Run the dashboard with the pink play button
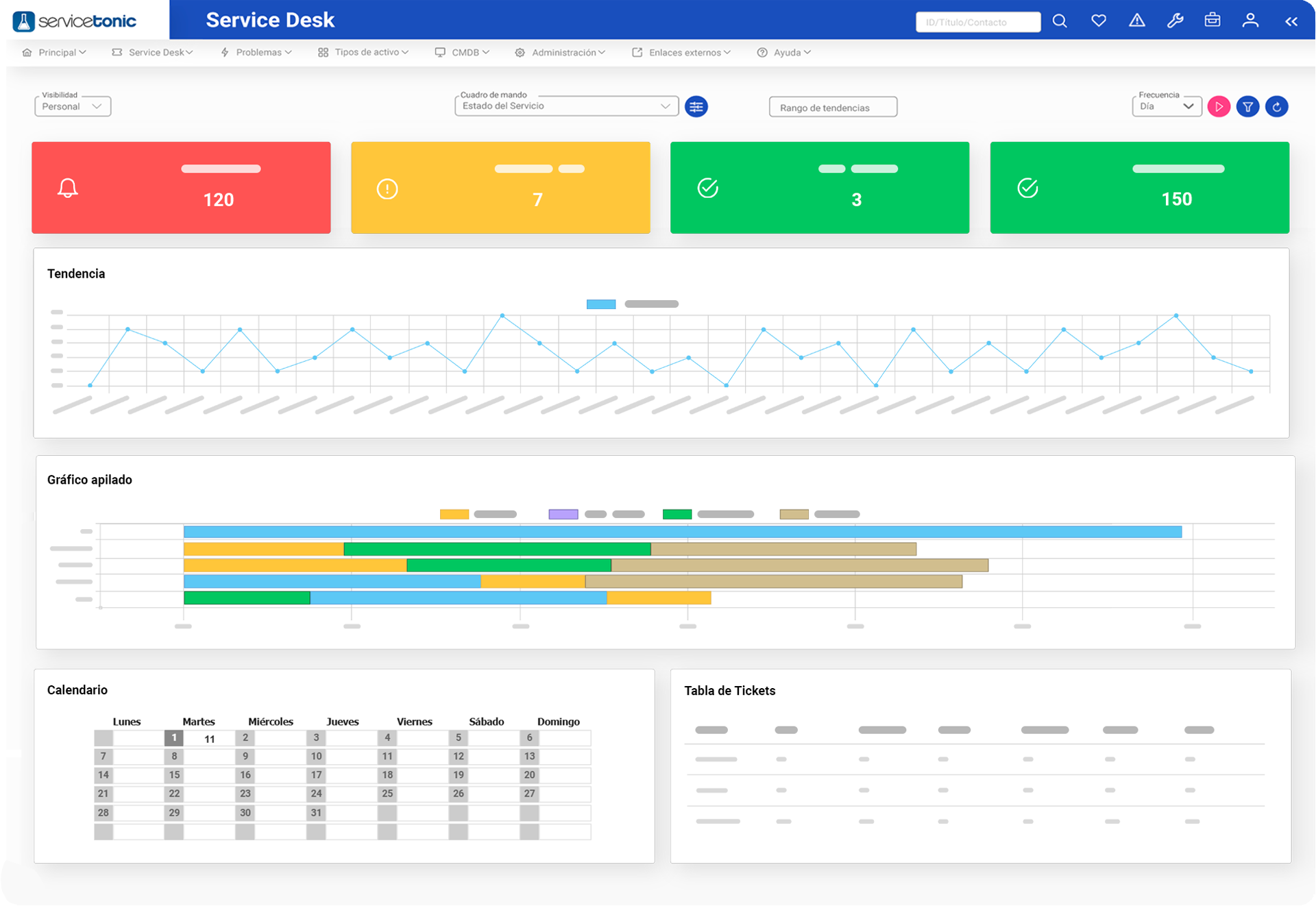 click(1219, 107)
